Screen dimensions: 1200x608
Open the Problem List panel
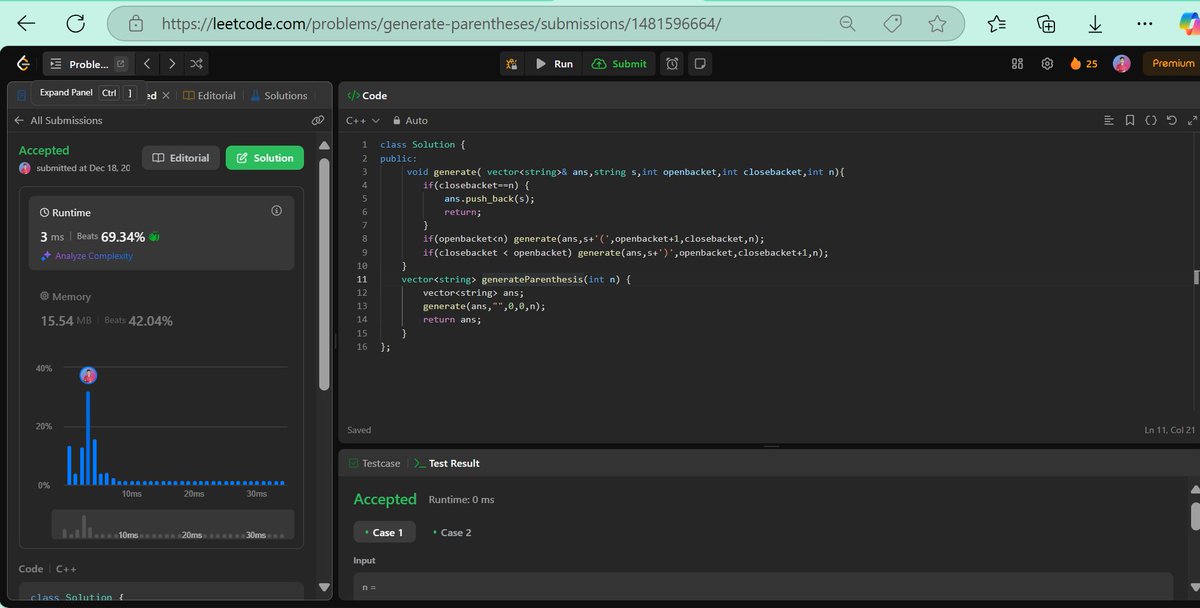tap(80, 63)
